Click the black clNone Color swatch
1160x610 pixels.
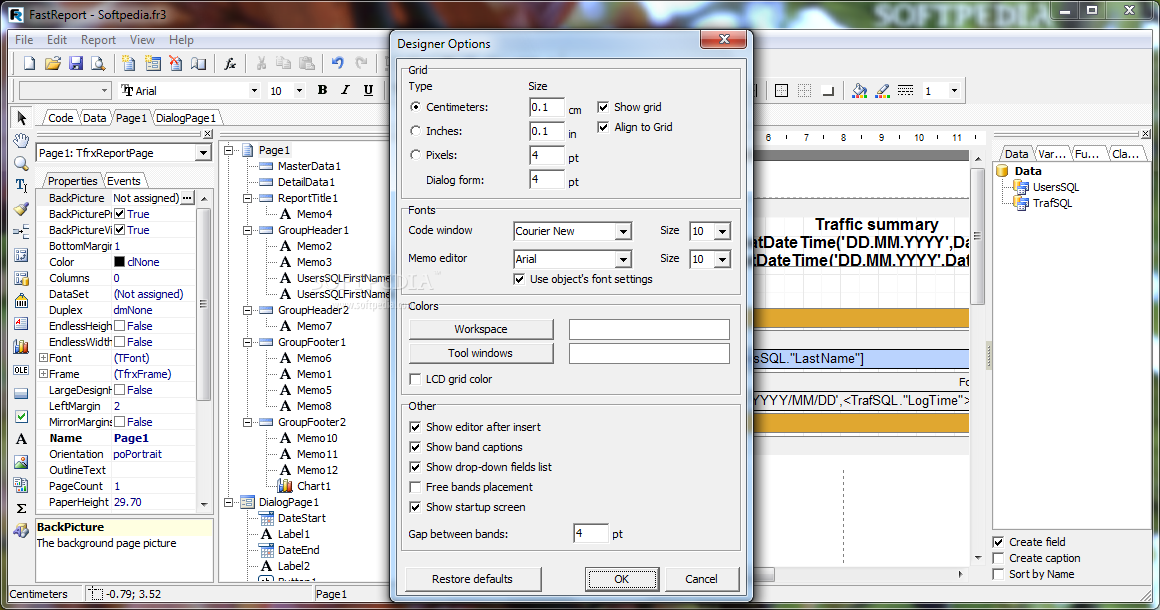pyautogui.click(x=119, y=262)
